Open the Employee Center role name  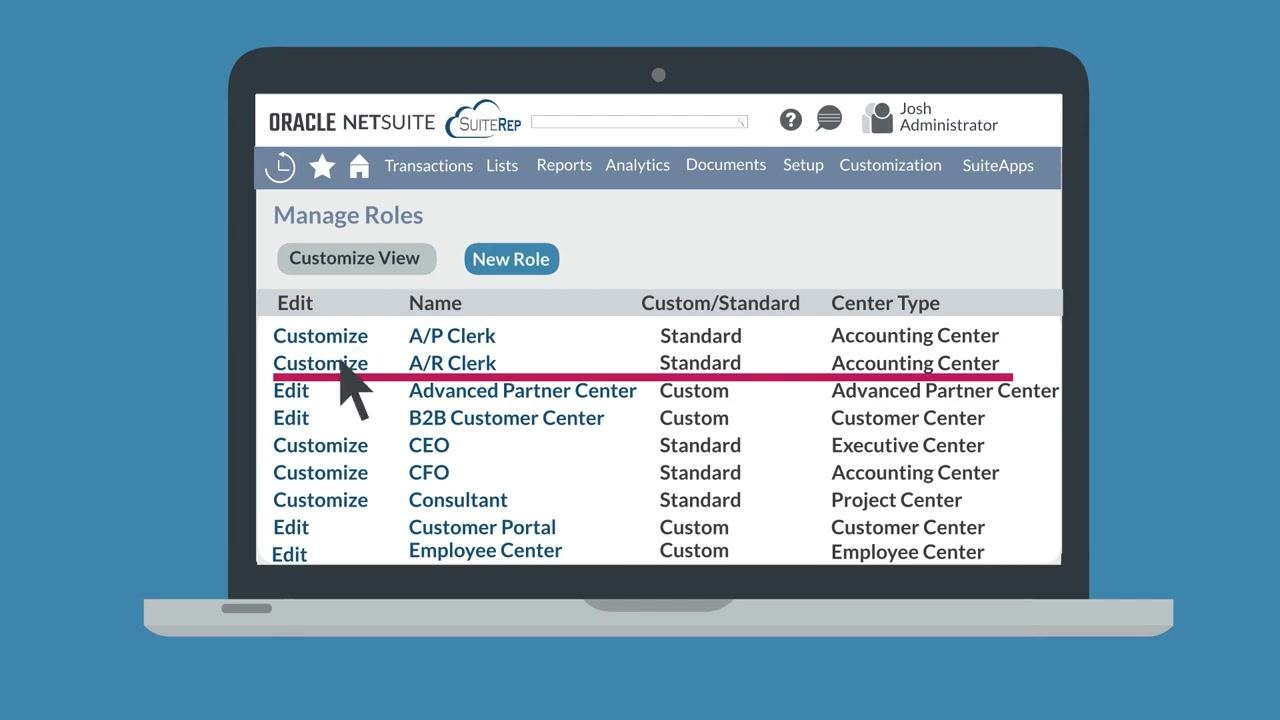485,551
